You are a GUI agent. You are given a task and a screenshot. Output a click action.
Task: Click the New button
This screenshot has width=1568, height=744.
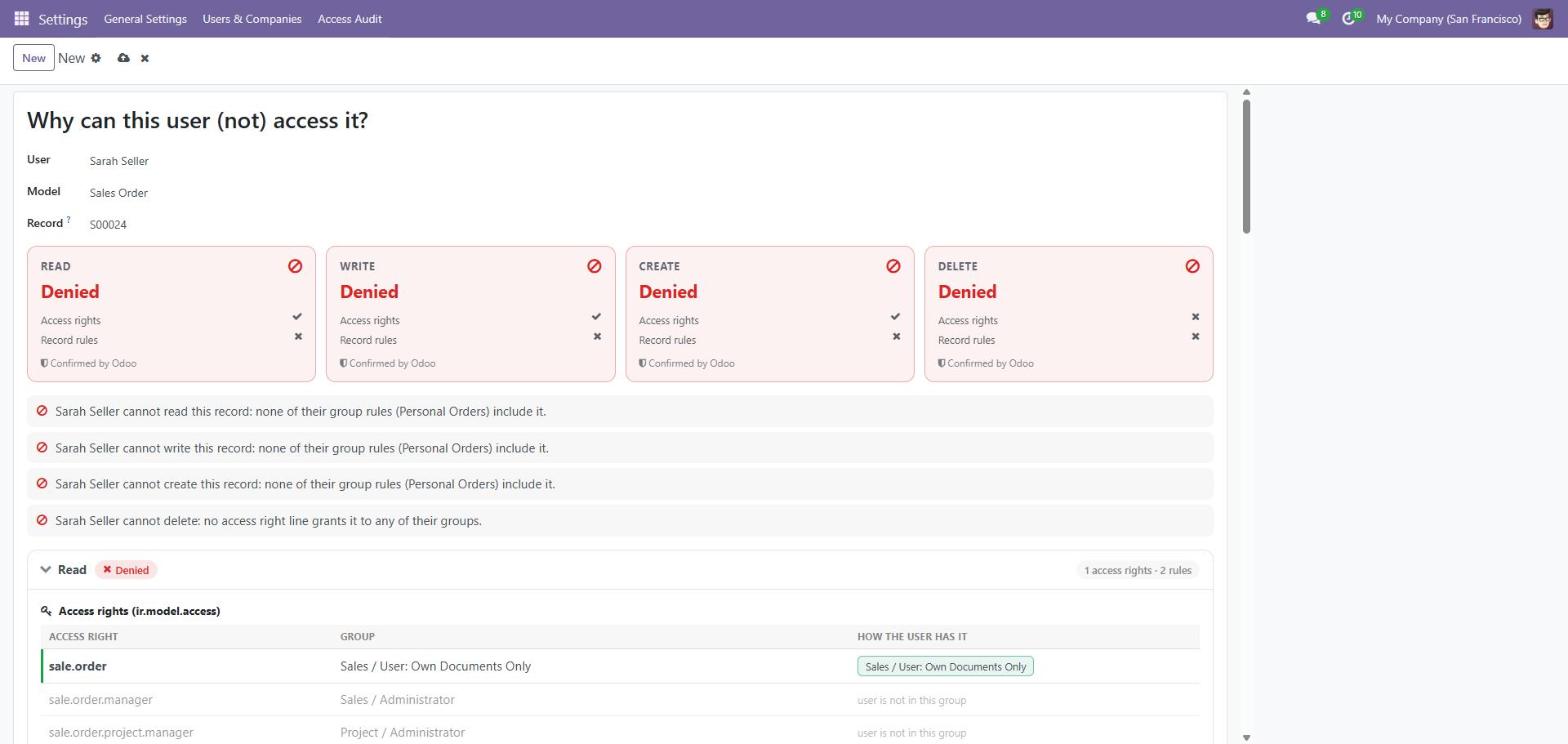[34, 58]
